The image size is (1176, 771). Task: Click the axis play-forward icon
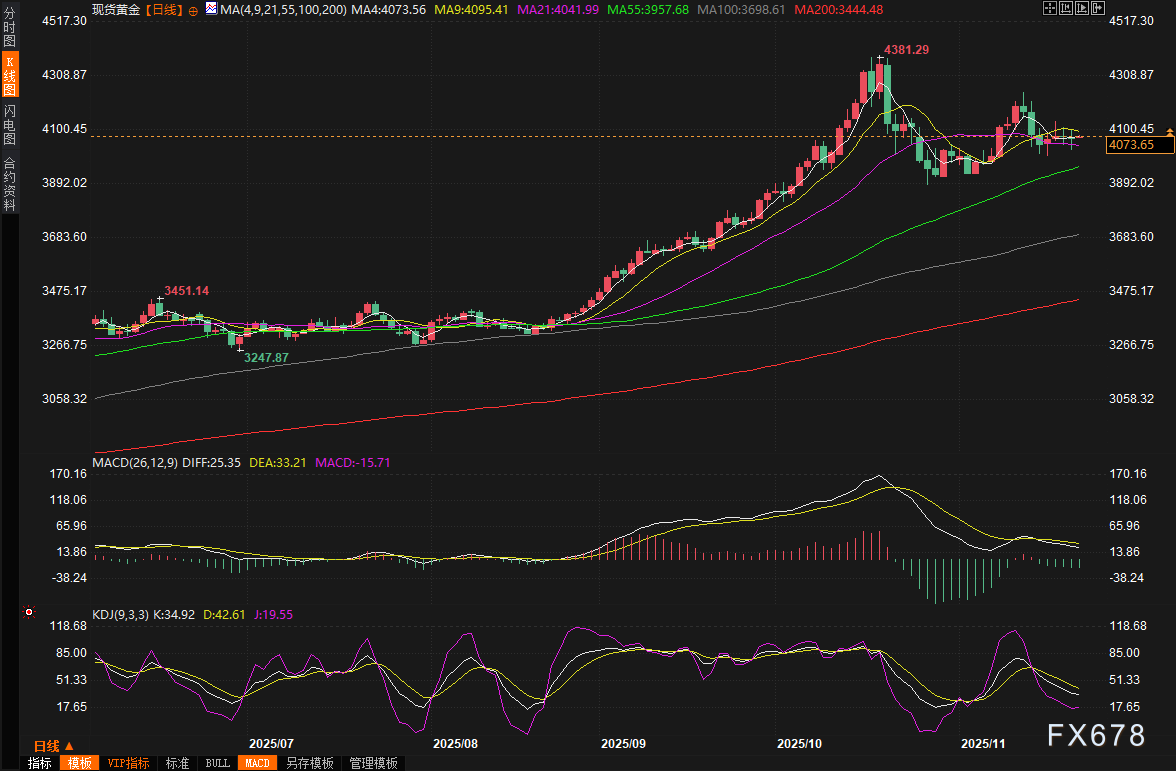click(x=1081, y=9)
